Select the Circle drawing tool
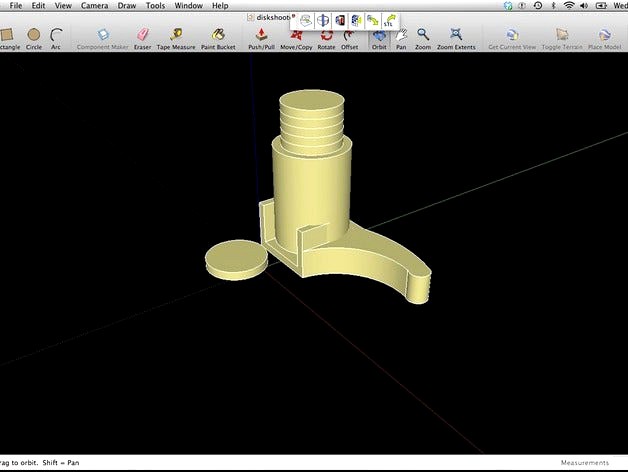Image resolution: width=628 pixels, height=472 pixels. pos(34,37)
